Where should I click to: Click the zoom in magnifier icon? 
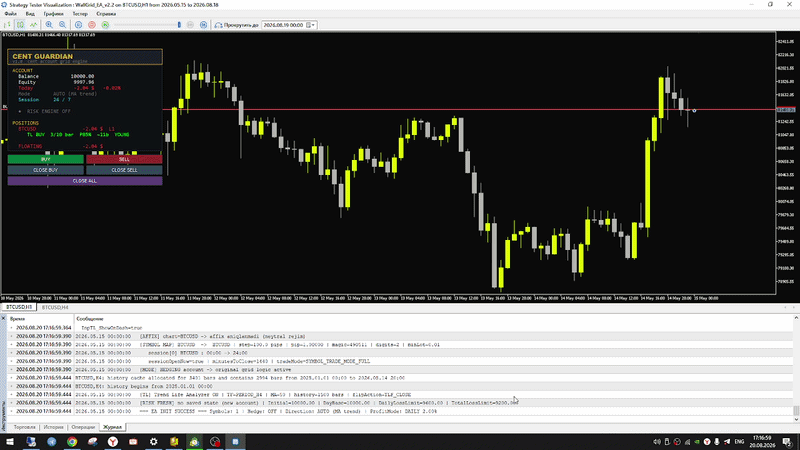pyautogui.click(x=49, y=24)
